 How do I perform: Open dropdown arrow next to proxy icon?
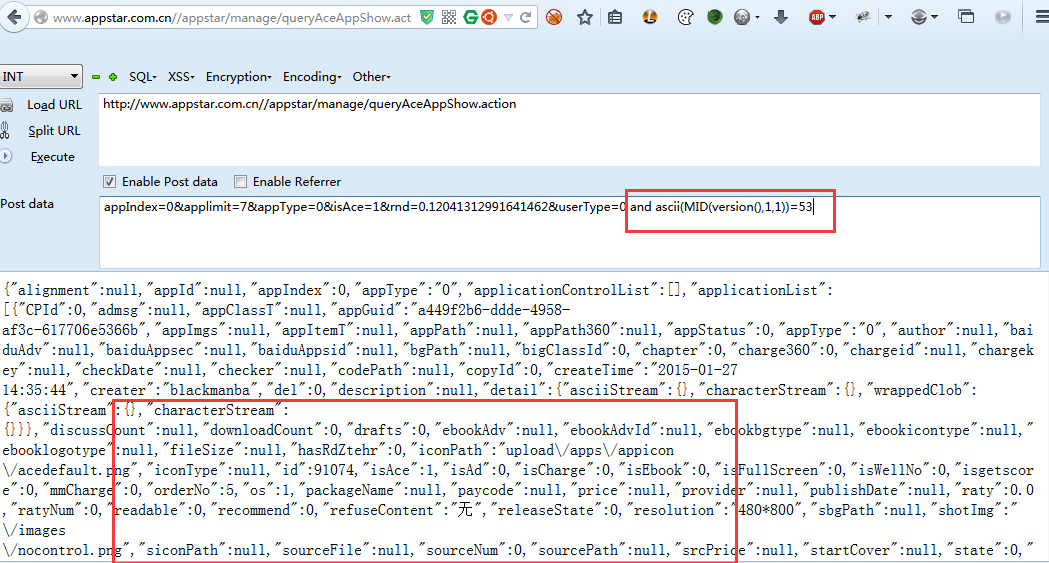tap(935, 18)
